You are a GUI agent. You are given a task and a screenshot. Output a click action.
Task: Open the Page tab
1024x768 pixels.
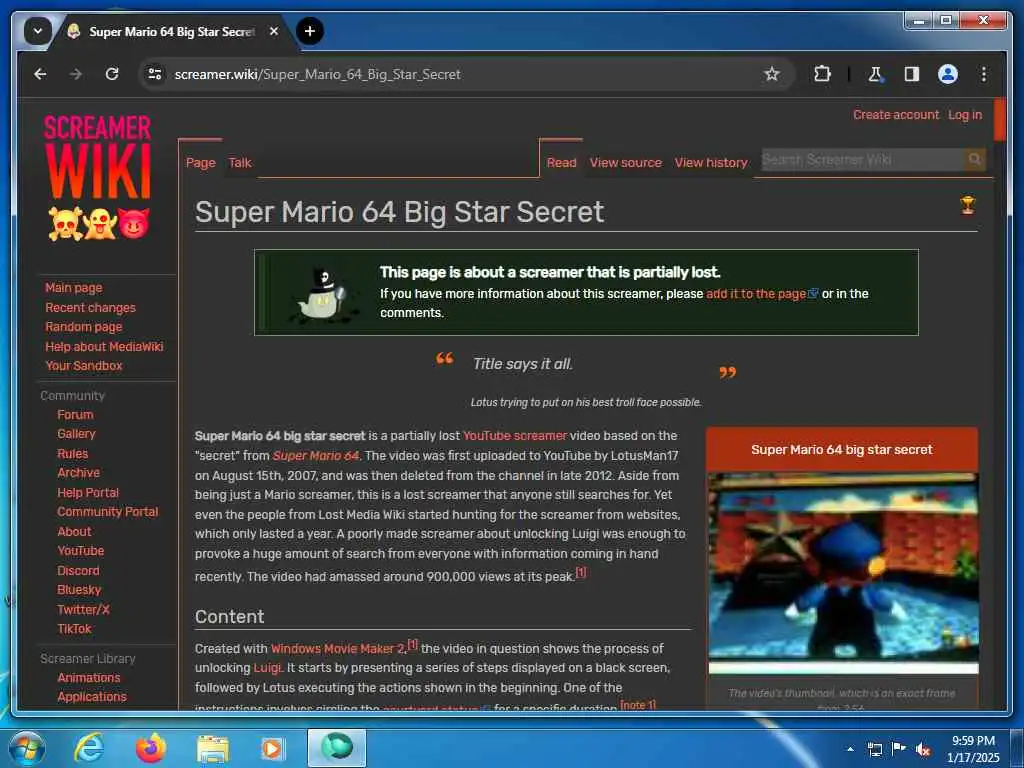pyautogui.click(x=200, y=163)
